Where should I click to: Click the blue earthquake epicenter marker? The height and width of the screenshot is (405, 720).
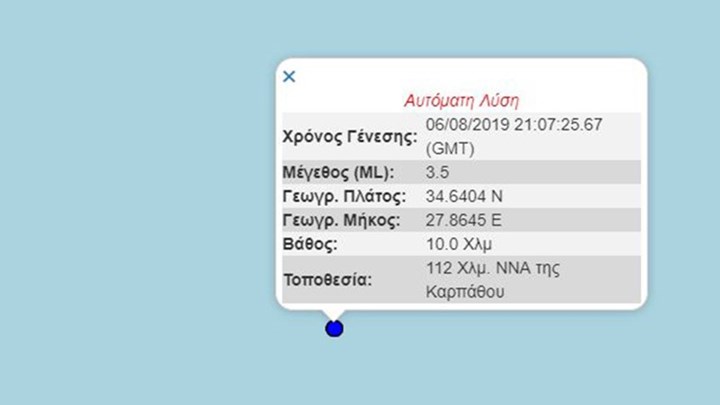pos(334,329)
